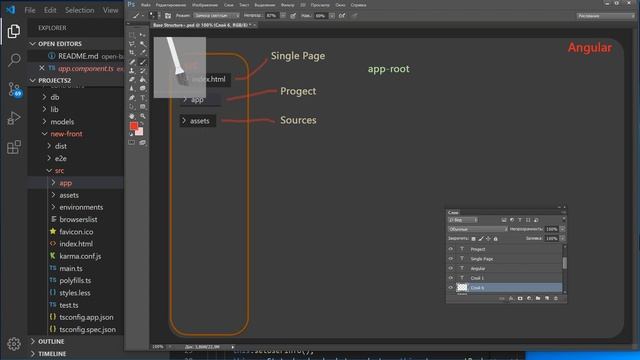Select the Crop tool in Photoshop
Image resolution: width=640 pixels, height=360 pixels.
point(131,52)
